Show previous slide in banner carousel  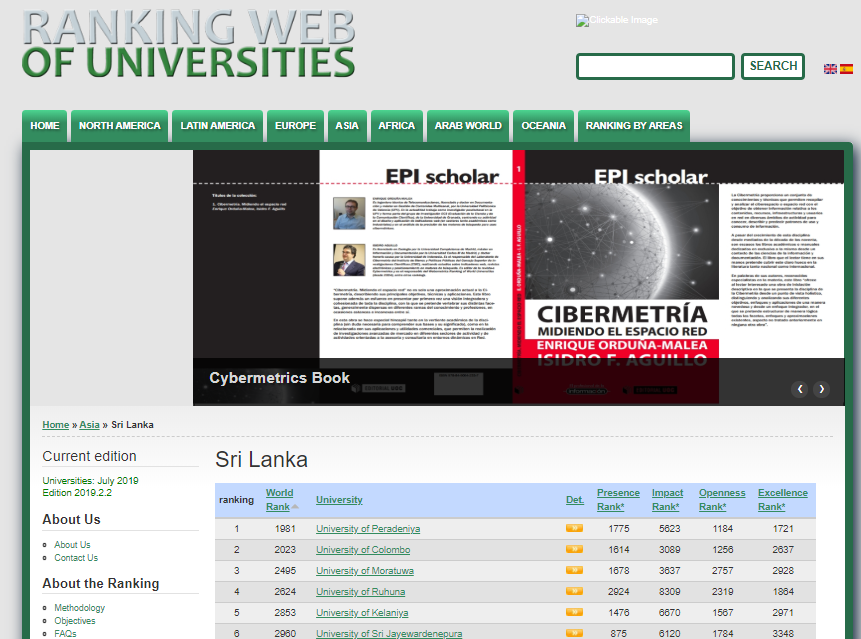point(800,389)
